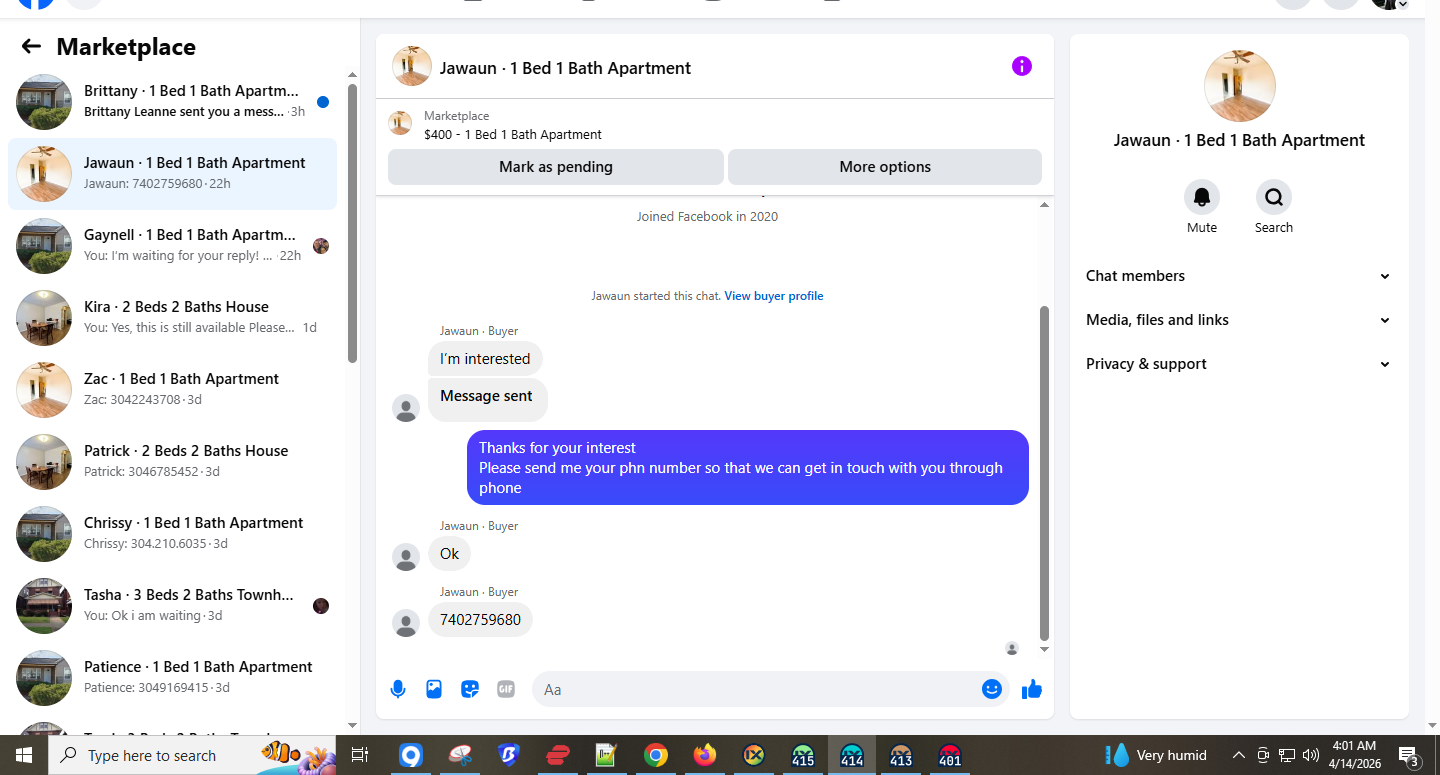This screenshot has height=775, width=1440.
Task: Open Patience 1 Bed 1 Bath Apartment chat
Action: pos(172,678)
